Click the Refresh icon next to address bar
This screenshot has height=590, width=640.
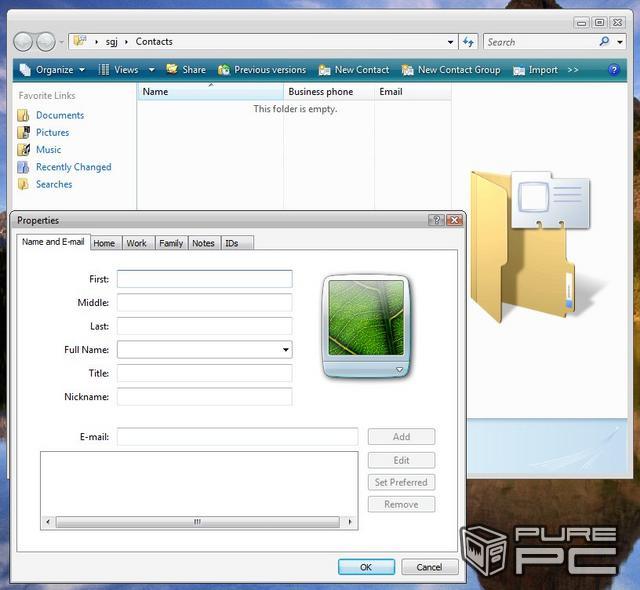point(468,42)
